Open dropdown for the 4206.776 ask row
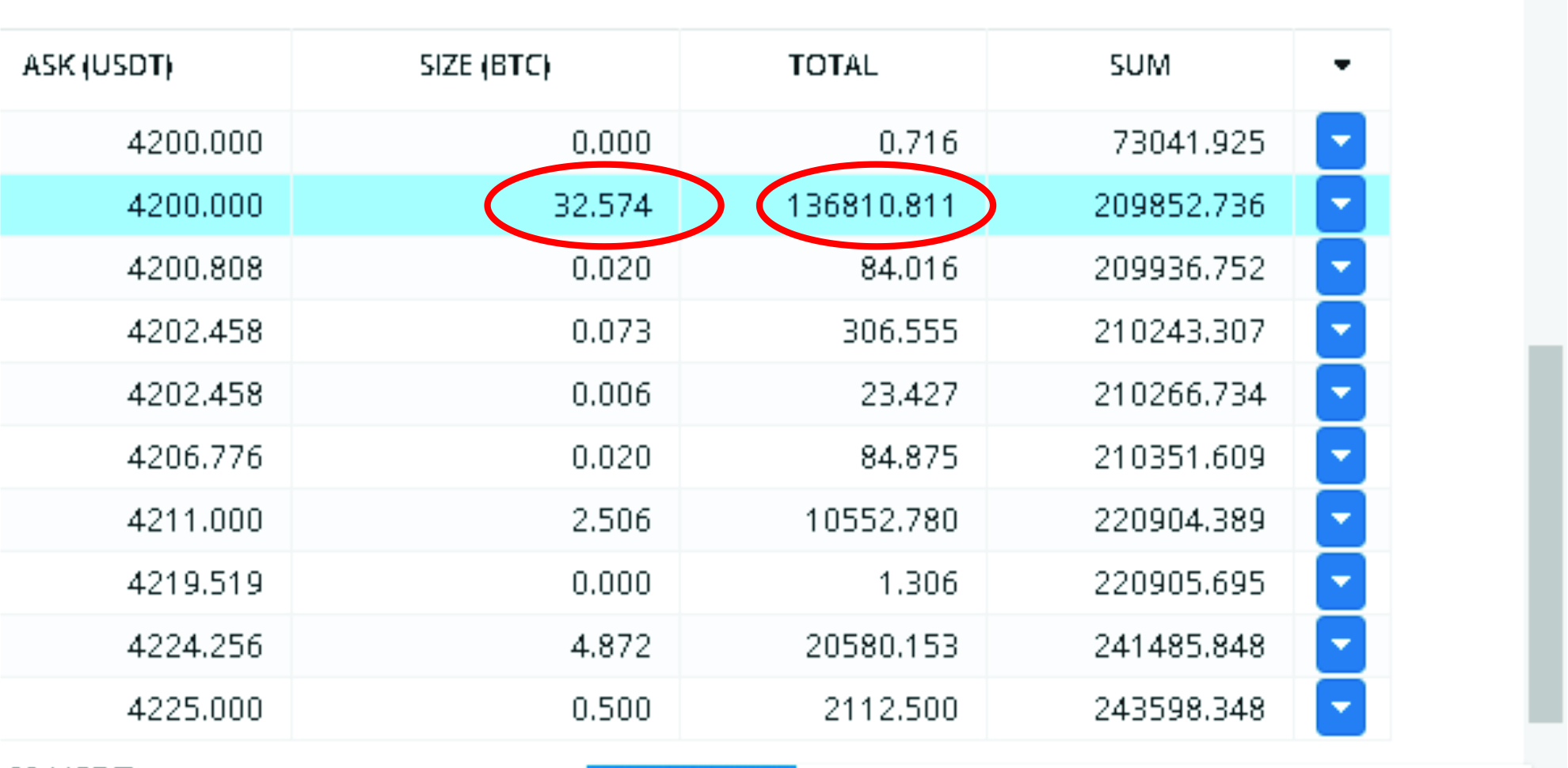 coord(1341,455)
